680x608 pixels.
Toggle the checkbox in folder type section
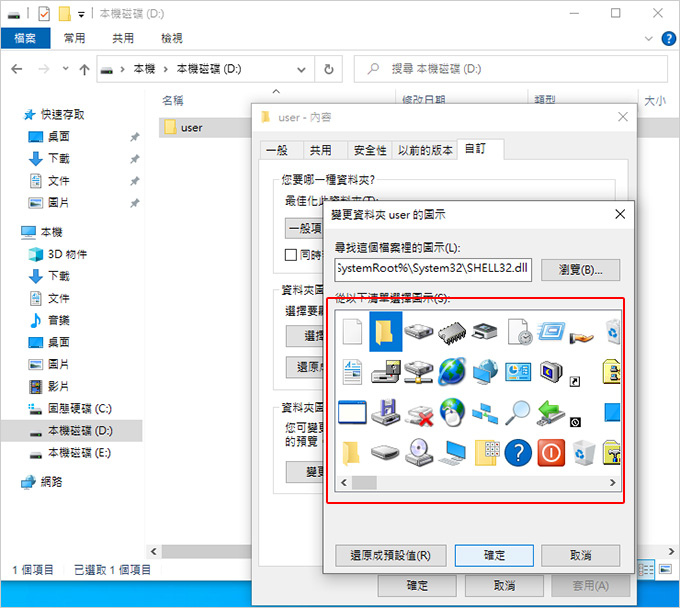coord(291,255)
